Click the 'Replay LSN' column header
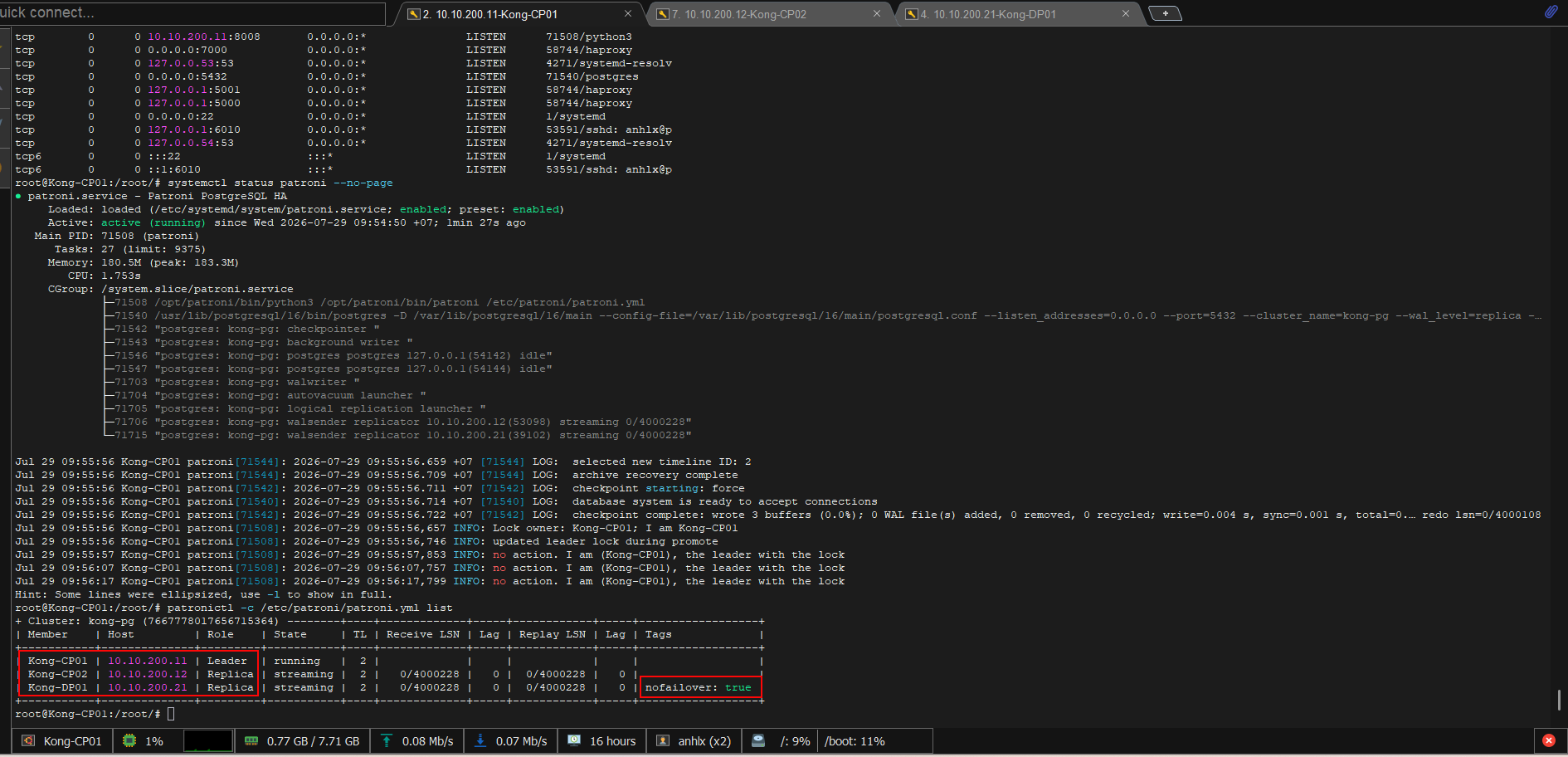 point(553,634)
